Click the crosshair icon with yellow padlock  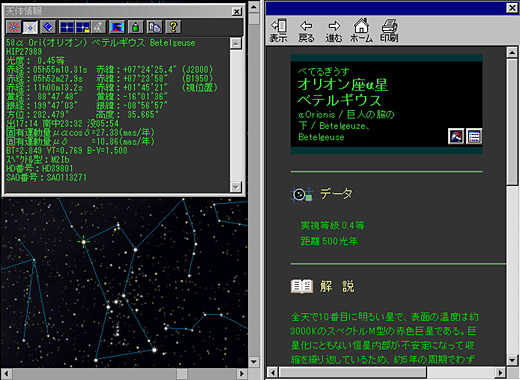point(83,27)
